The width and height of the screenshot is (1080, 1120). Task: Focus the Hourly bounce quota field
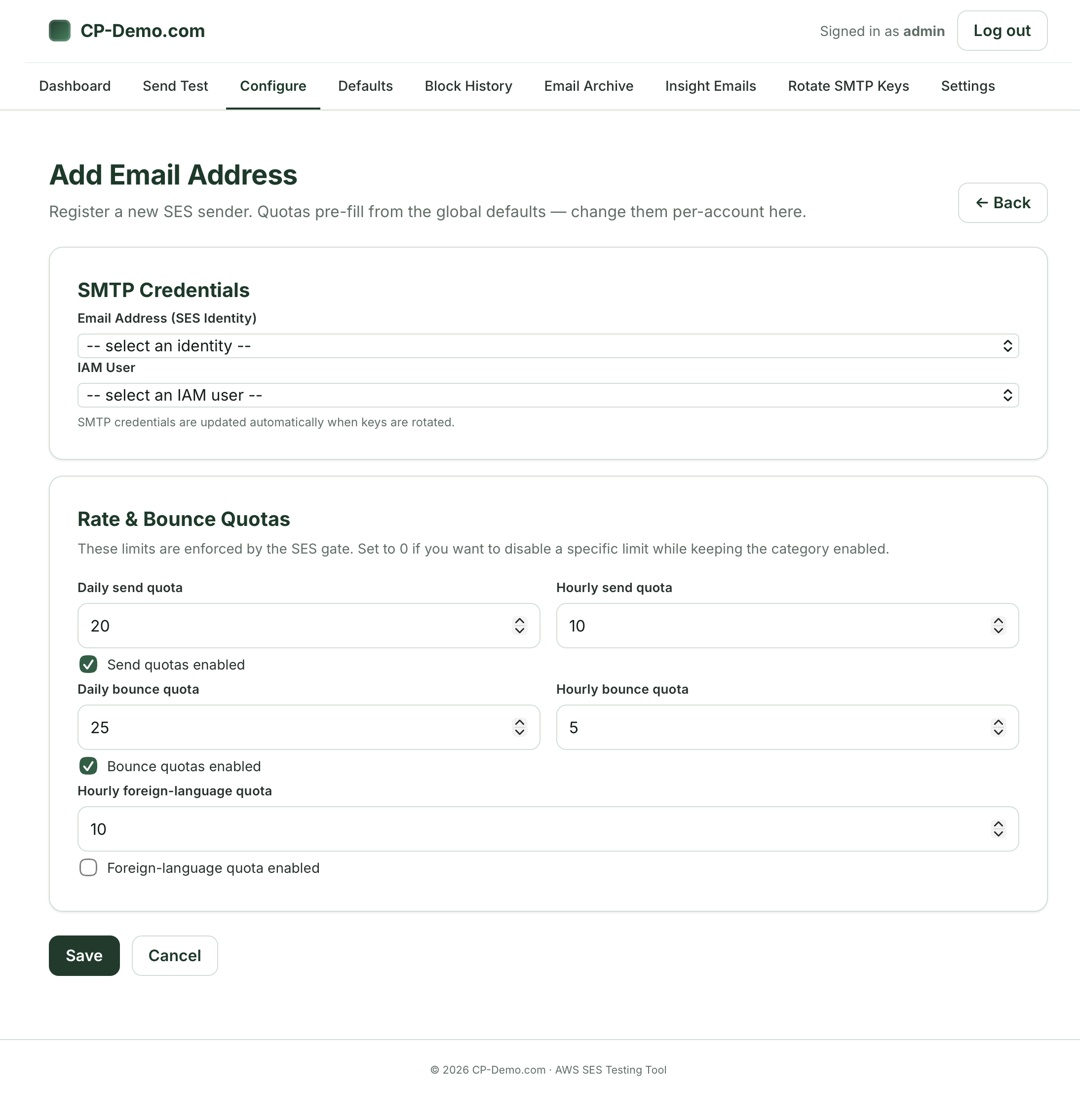coord(787,727)
